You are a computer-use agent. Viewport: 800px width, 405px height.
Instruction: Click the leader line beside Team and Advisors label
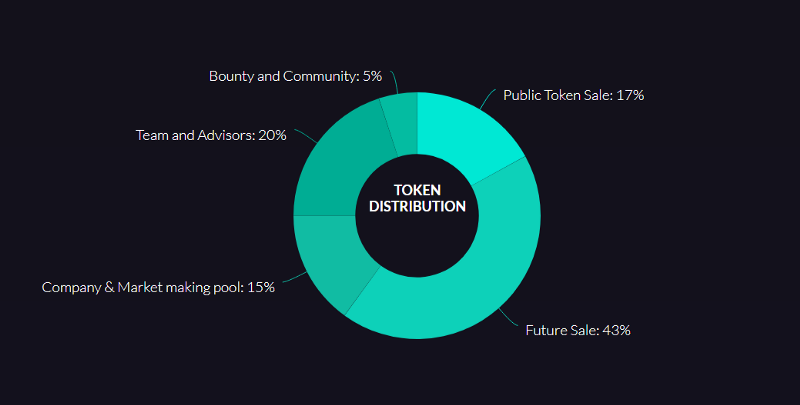[x=306, y=135]
